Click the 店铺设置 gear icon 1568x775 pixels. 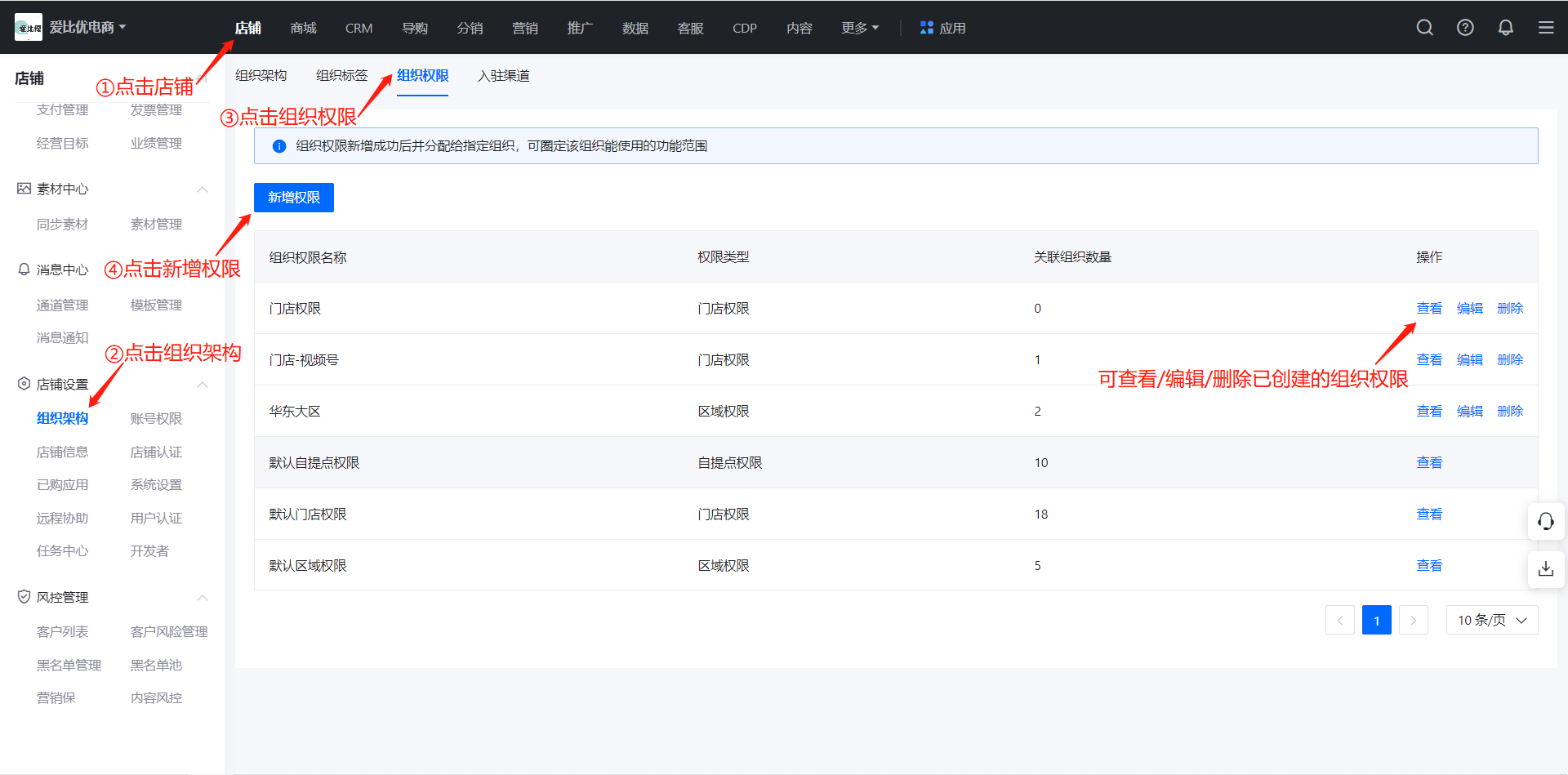pos(24,384)
